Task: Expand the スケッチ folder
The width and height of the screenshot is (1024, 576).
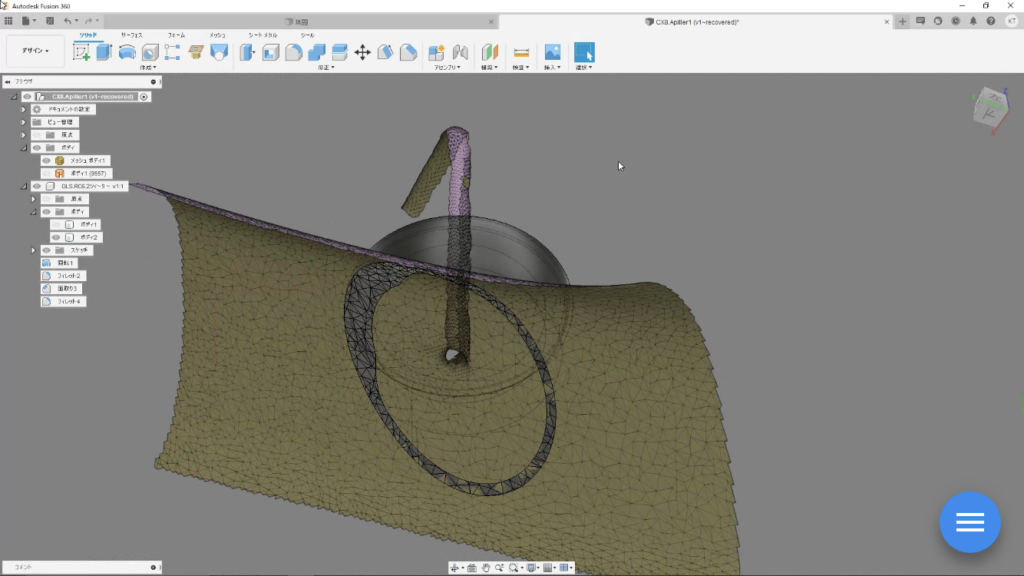Action: [x=33, y=250]
